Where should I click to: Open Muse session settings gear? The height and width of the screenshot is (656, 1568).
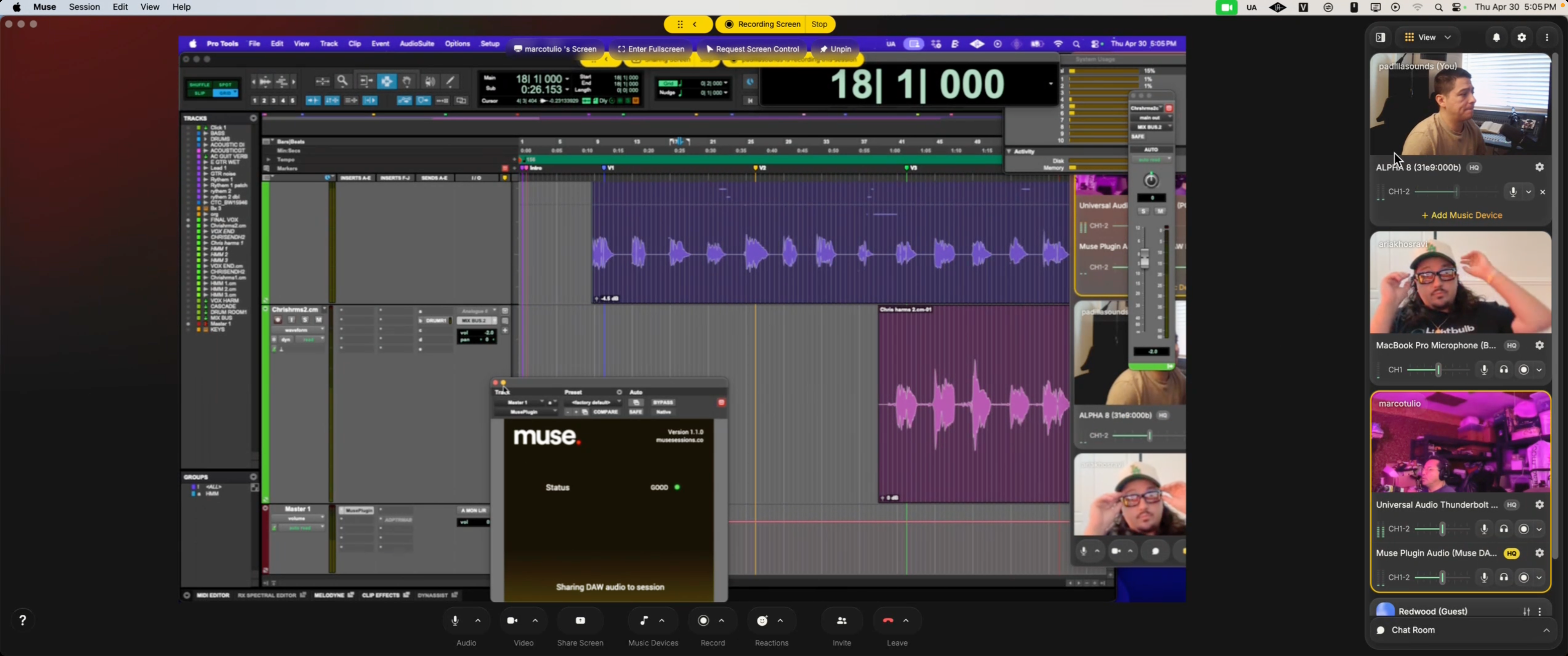pos(1522,37)
